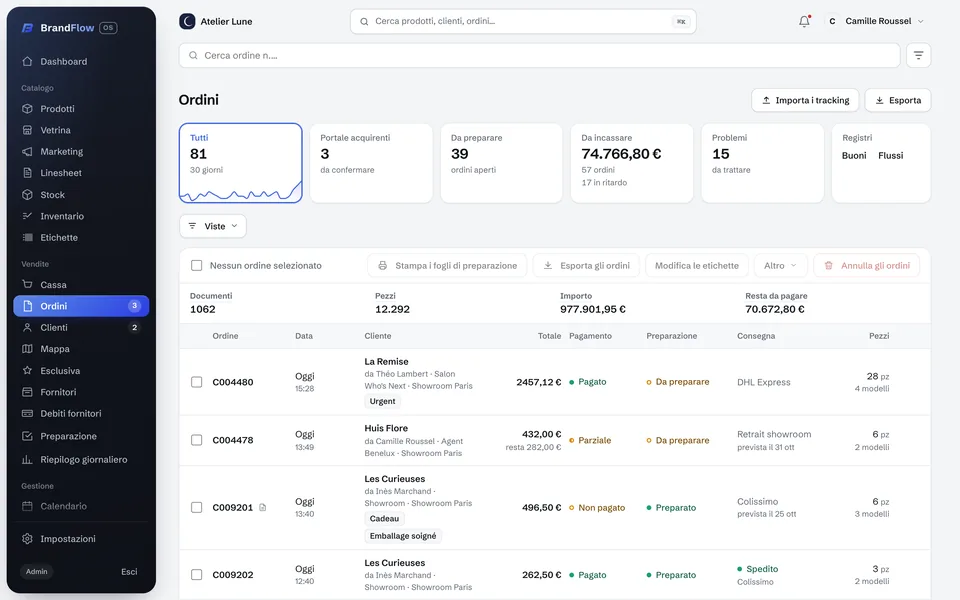Screen dimensions: 960x600
Task: Click the Esclusiva star icon
Action: tap(27, 370)
